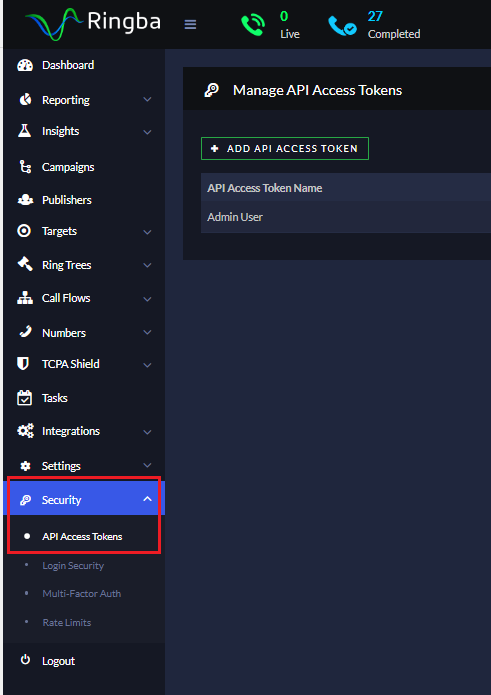Open the Call Flows menu label
The width and height of the screenshot is (491, 695).
coord(66,298)
